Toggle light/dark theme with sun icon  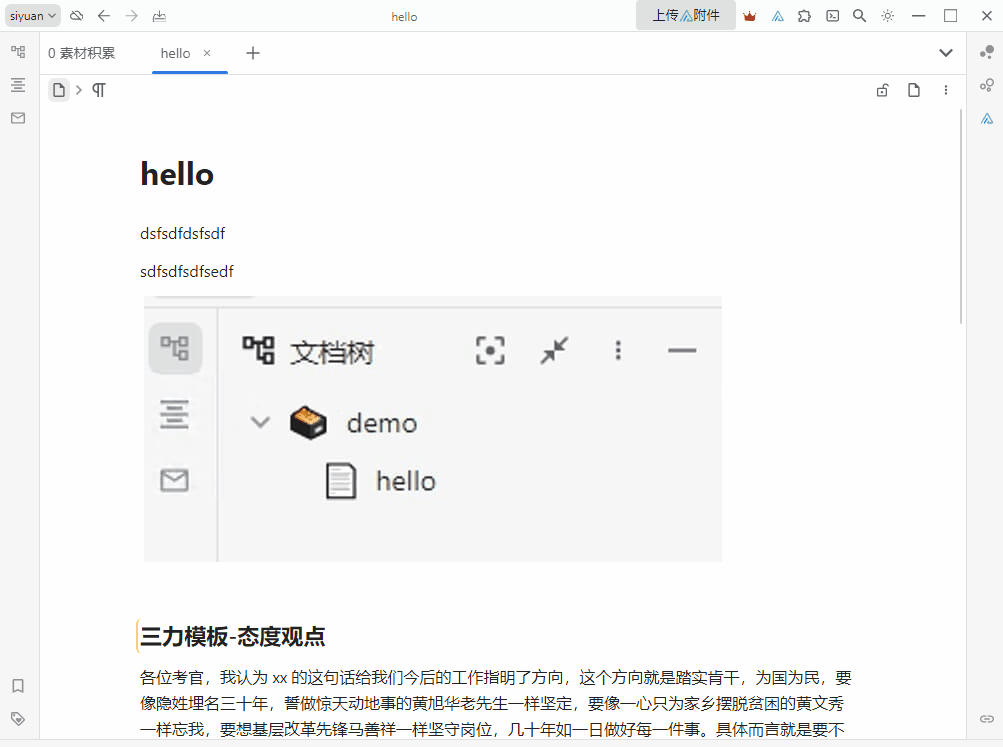point(887,16)
